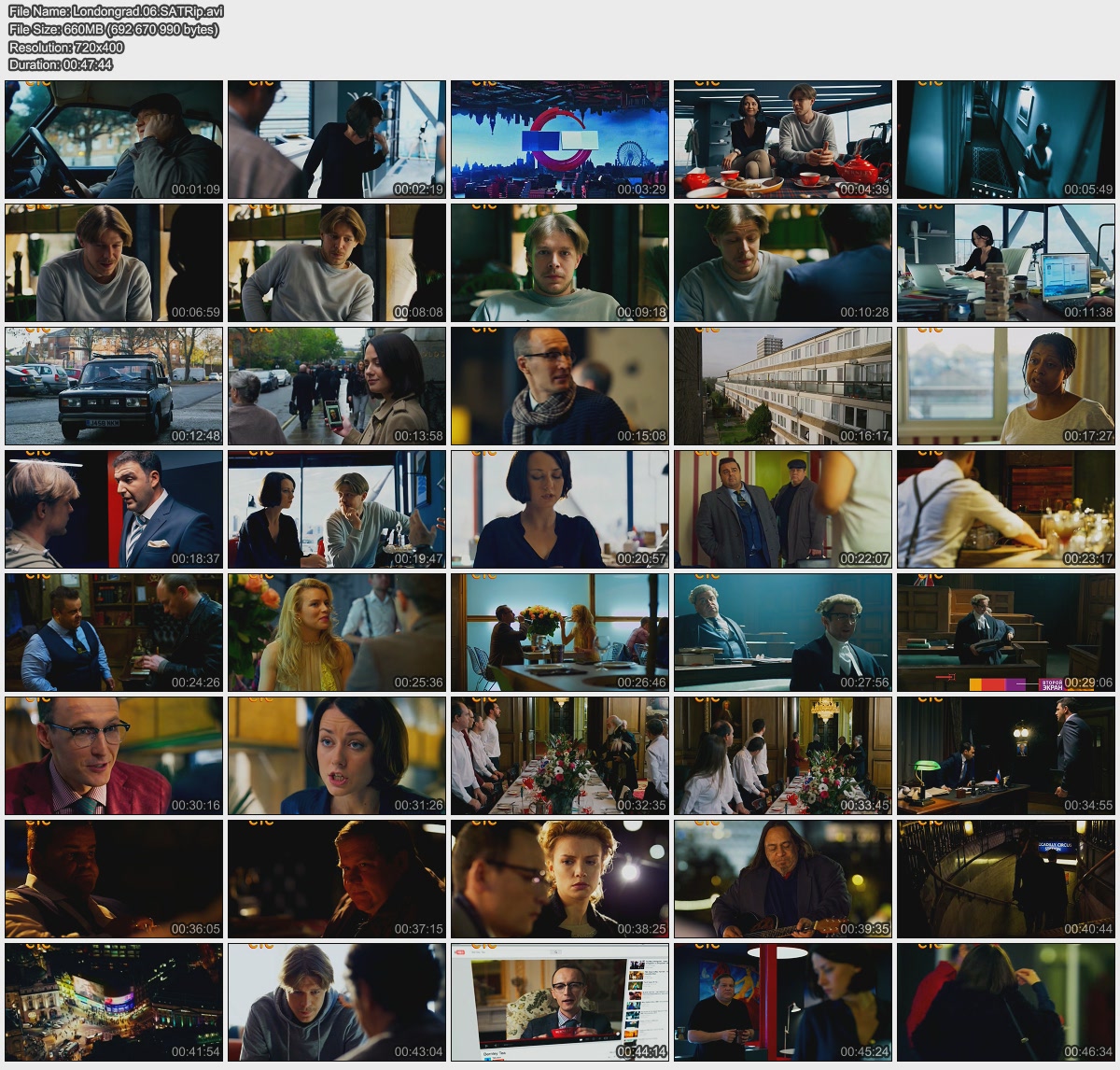
Task: Click the banquet table thumbnail at 00:32:35
Action: pos(560,755)
